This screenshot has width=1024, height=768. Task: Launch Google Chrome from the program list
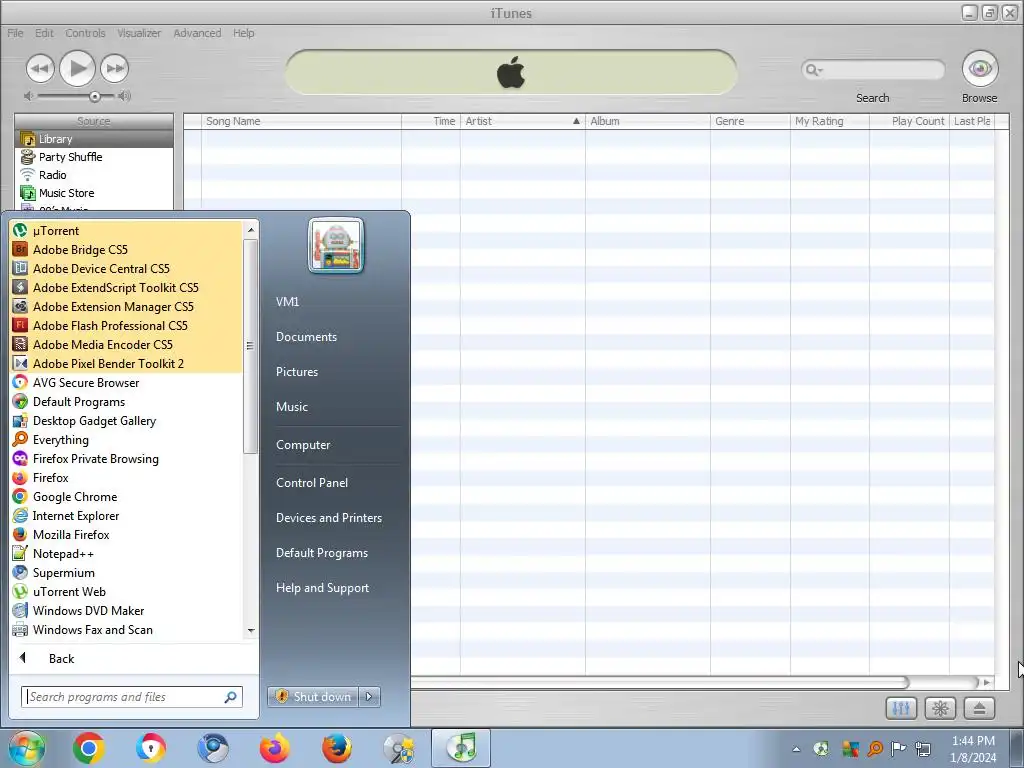point(127,496)
